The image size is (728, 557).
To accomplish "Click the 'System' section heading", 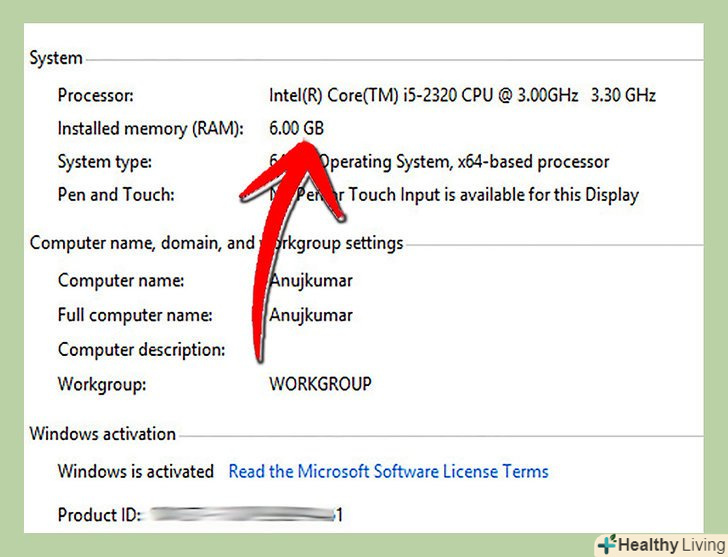I will [x=56, y=58].
